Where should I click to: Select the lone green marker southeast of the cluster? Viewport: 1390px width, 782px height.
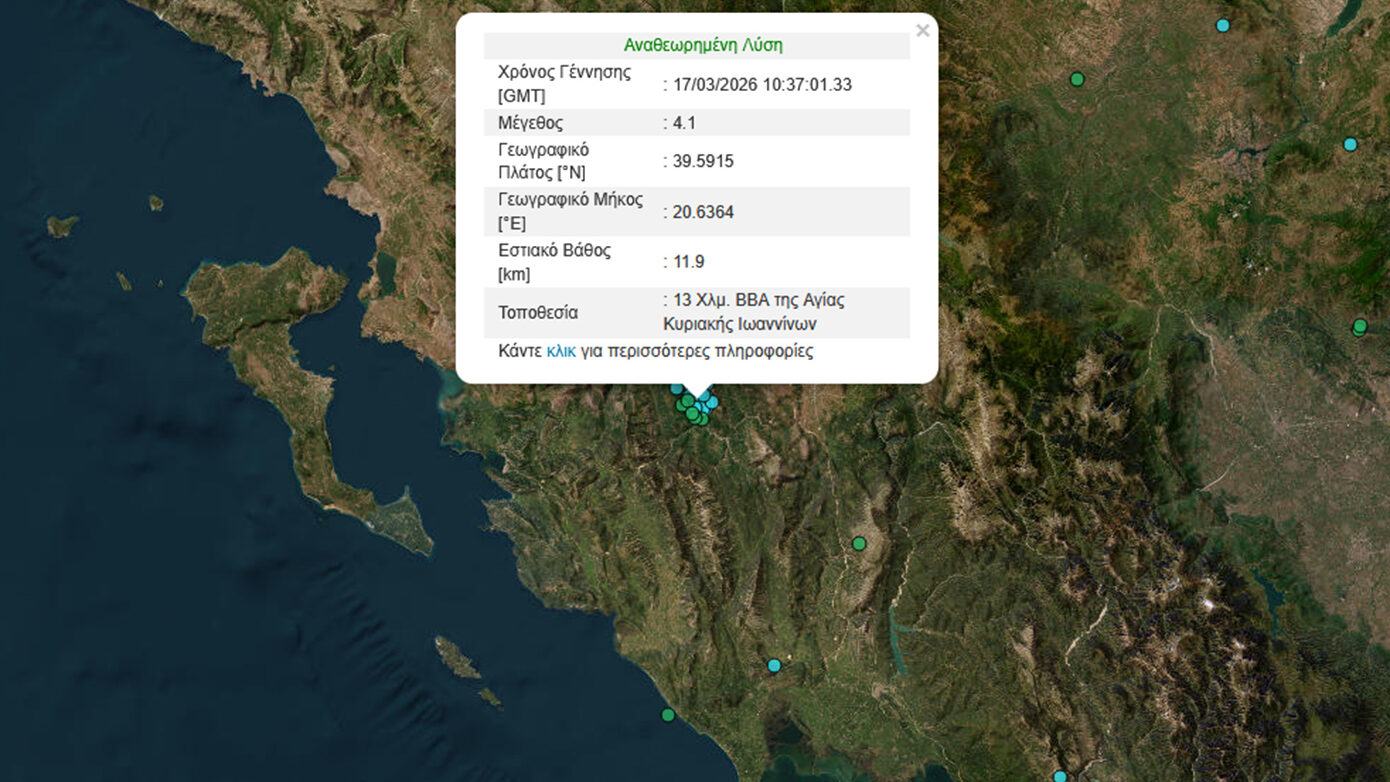[x=859, y=543]
